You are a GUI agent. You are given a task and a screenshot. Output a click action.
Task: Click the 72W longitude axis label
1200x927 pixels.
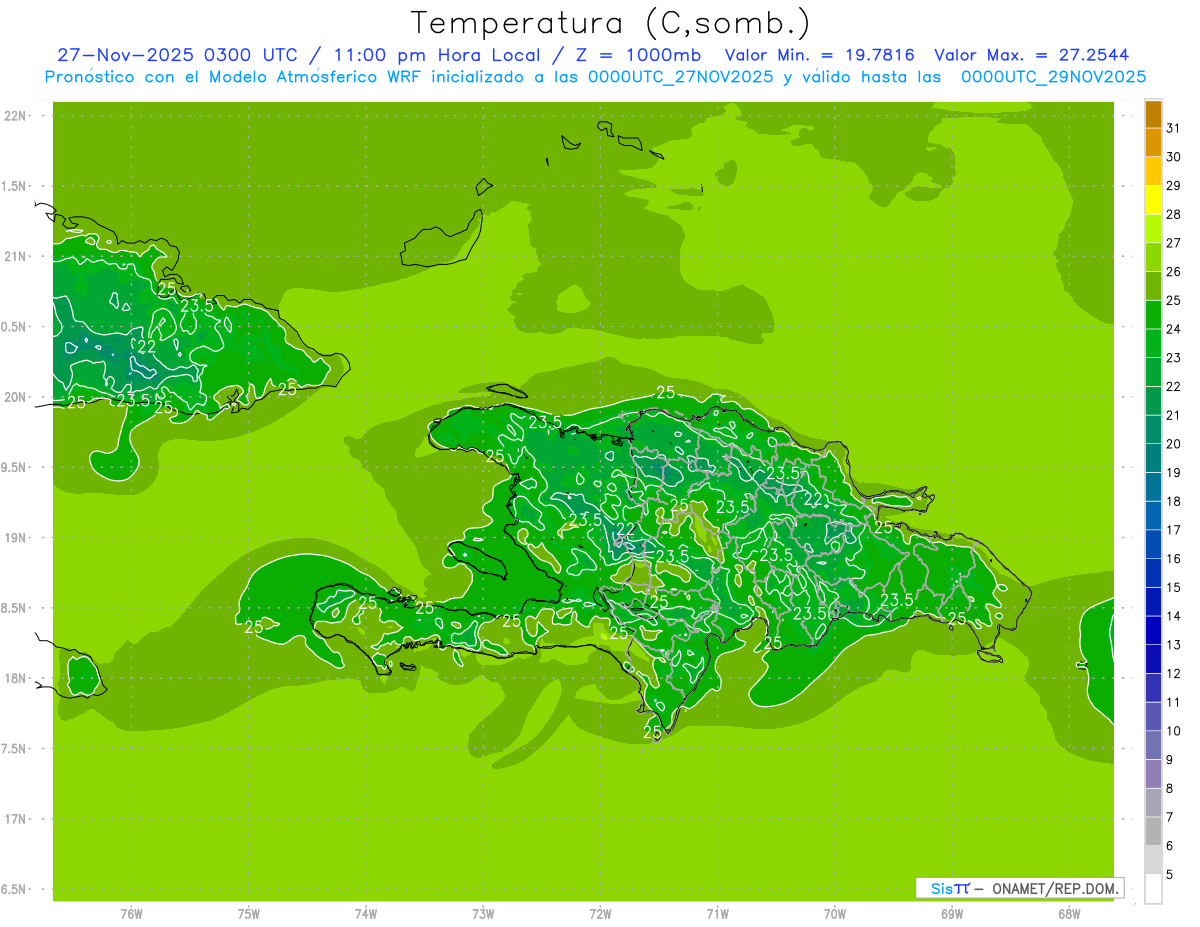(x=600, y=914)
